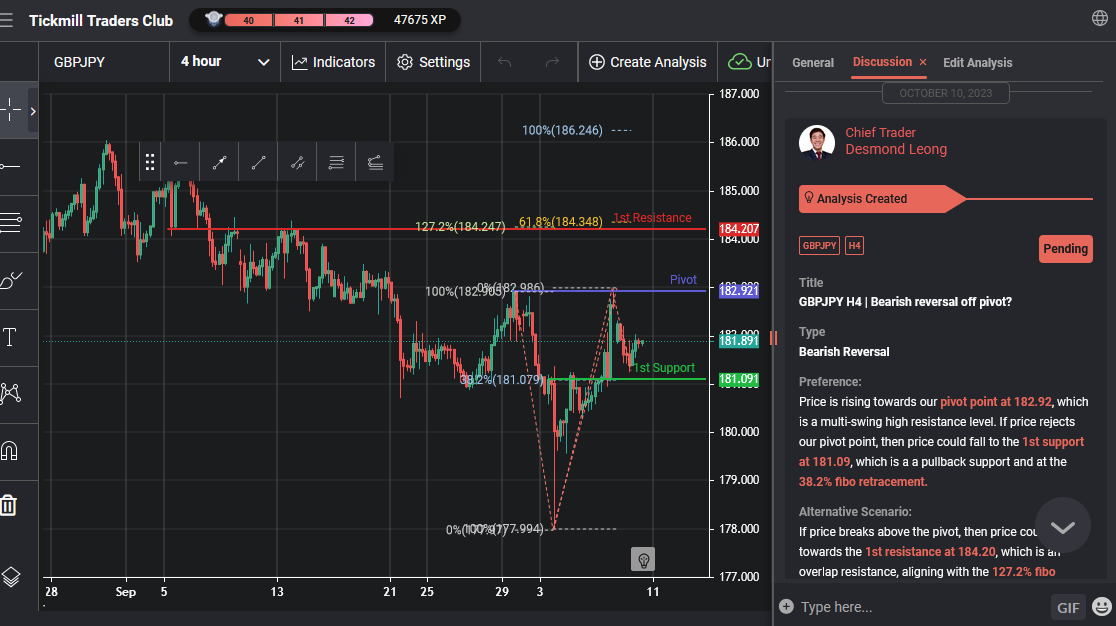Click the analysis lightbulb marker on chart
The image size is (1116, 626).
643,559
